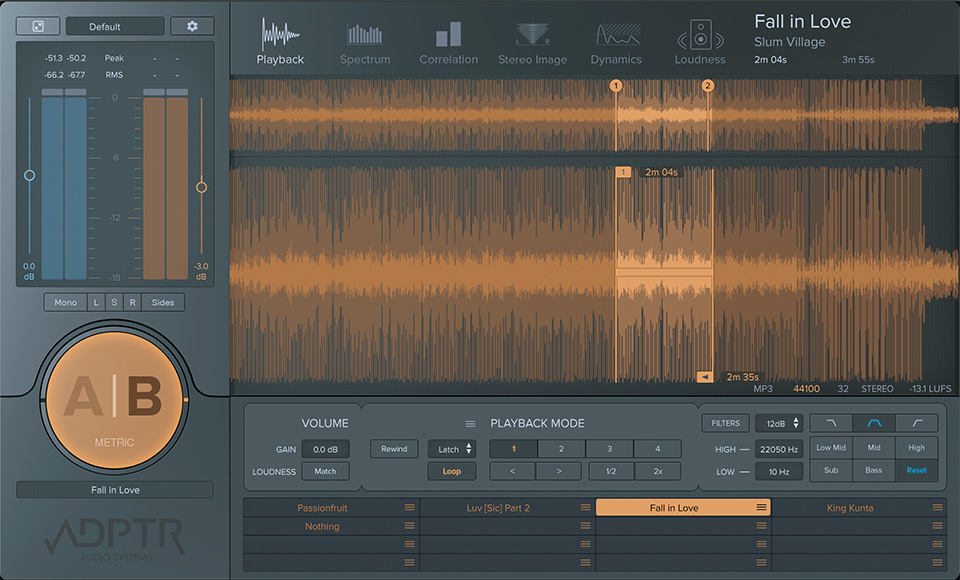Click the ADPTR Audio Systems logo
The height and width of the screenshot is (580, 960).
point(114,540)
